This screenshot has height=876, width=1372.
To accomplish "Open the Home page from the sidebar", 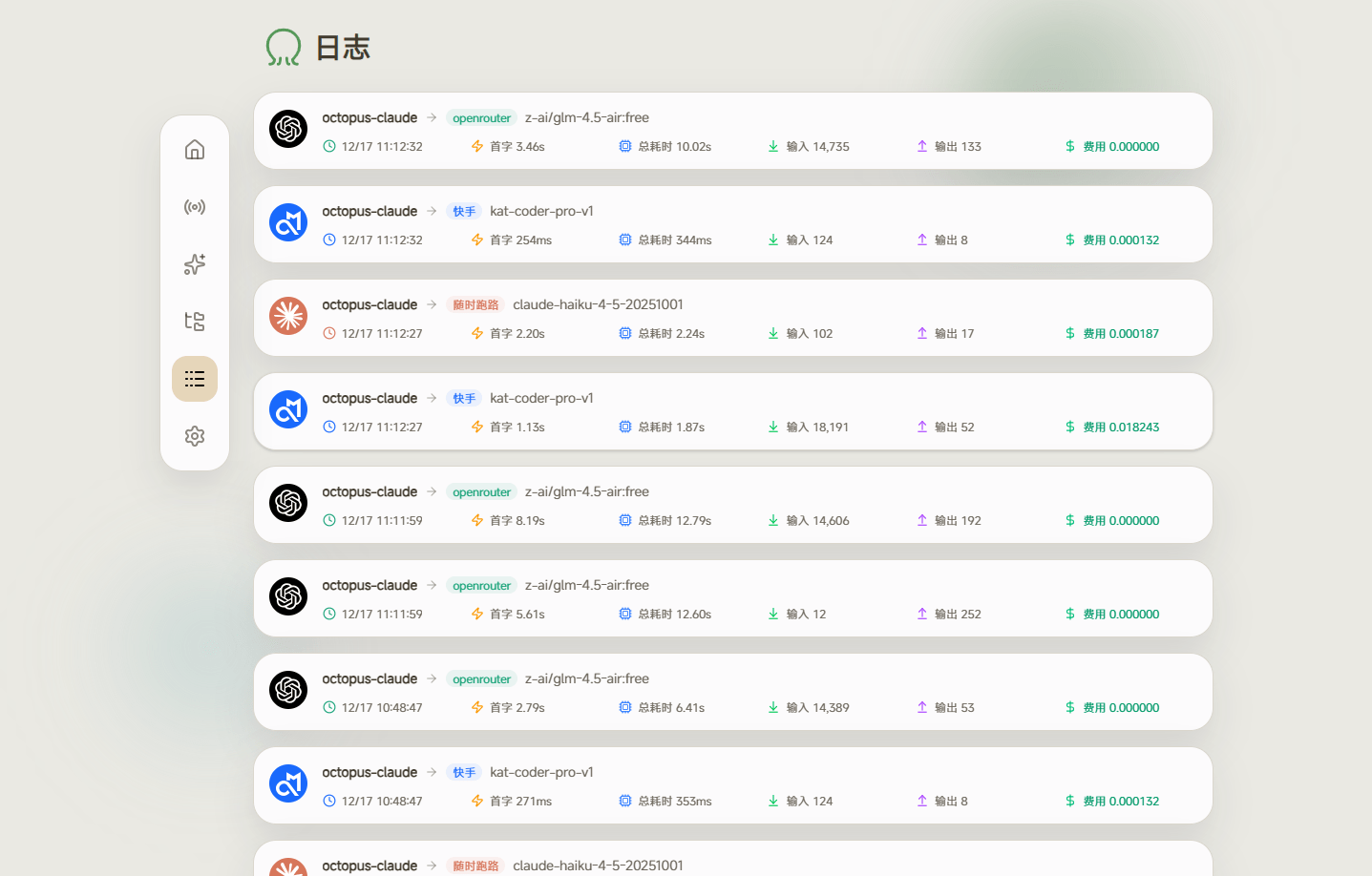I will point(195,150).
